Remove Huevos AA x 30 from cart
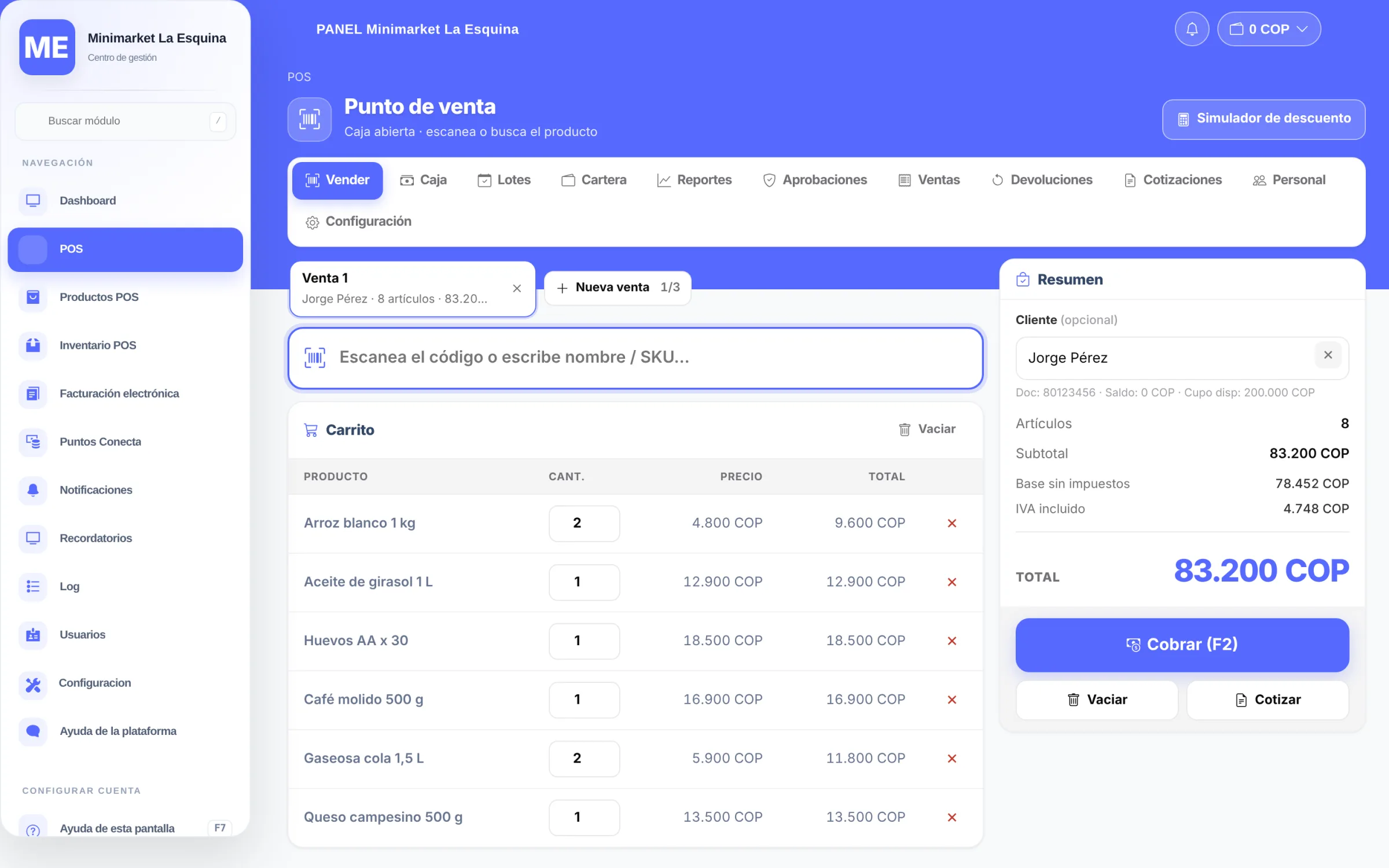Image resolution: width=1389 pixels, height=868 pixels. click(x=951, y=641)
